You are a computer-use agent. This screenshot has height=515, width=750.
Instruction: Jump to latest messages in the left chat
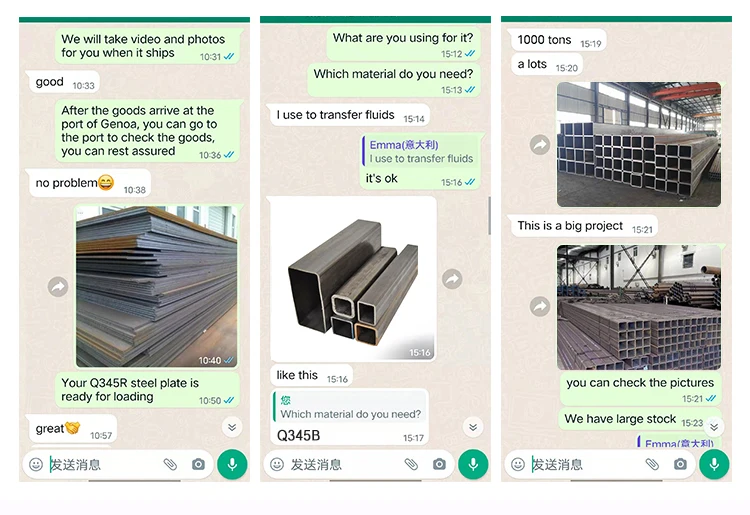(x=232, y=427)
